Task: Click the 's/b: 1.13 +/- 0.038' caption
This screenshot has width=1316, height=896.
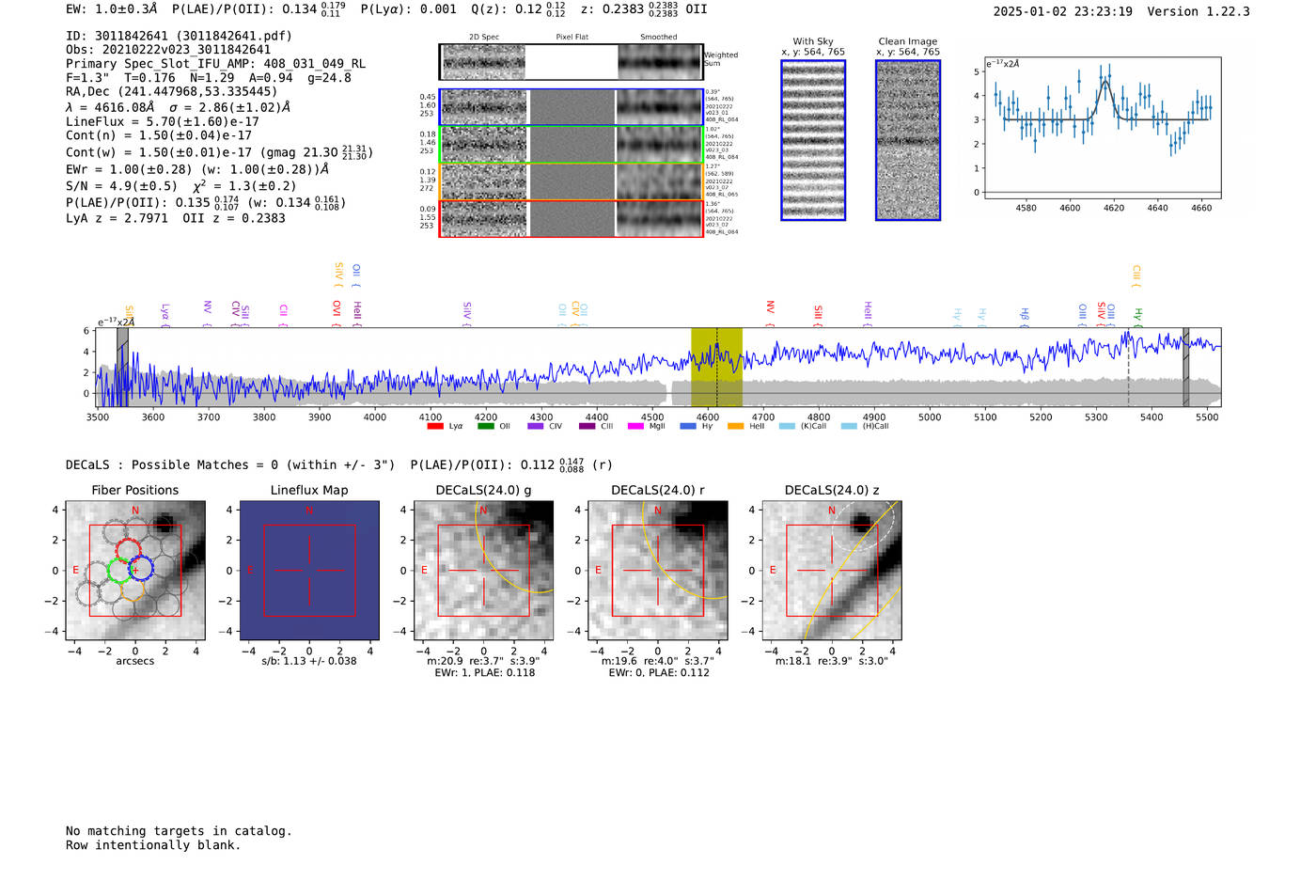Action: [309, 661]
